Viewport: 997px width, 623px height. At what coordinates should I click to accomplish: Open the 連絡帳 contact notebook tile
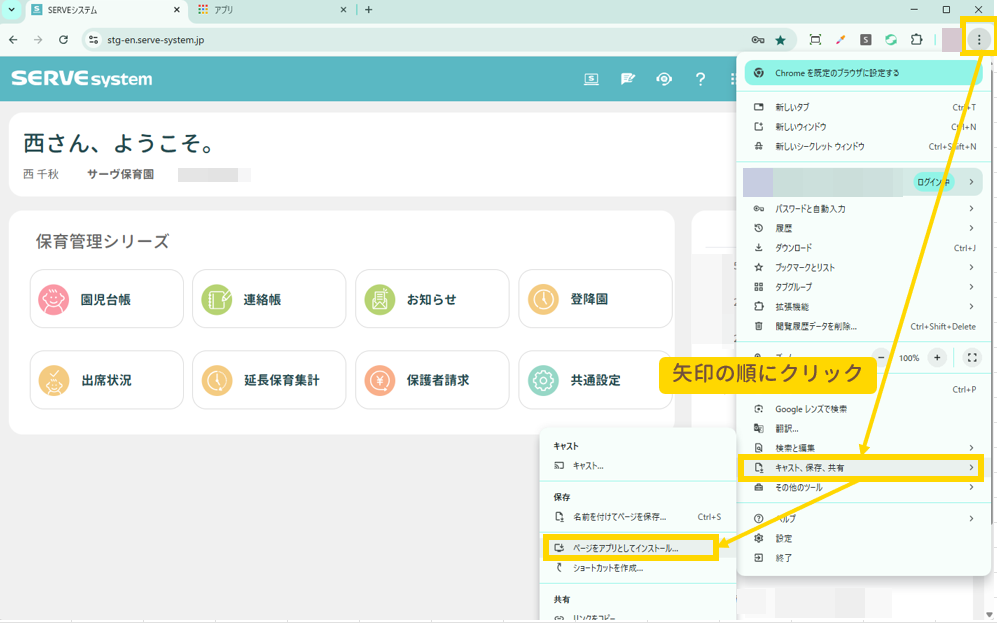point(268,299)
